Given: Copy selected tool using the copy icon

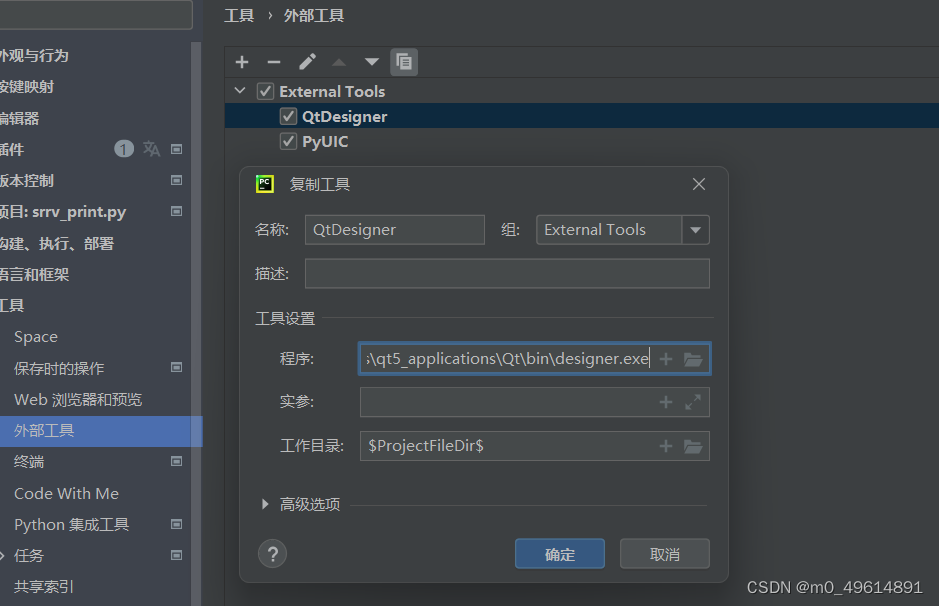Looking at the screenshot, I should point(404,62).
